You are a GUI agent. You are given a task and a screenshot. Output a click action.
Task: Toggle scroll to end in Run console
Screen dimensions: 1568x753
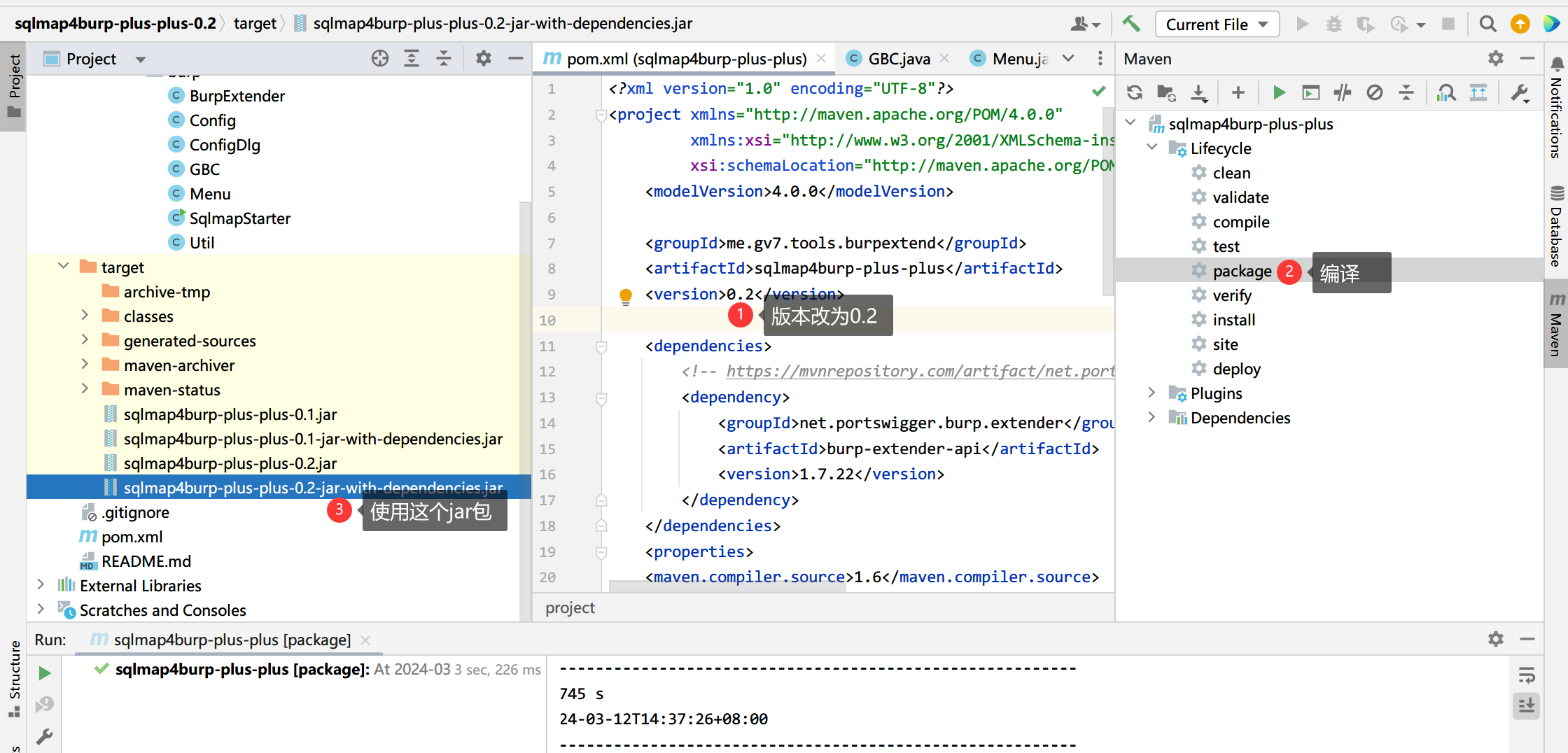pos(1527,705)
